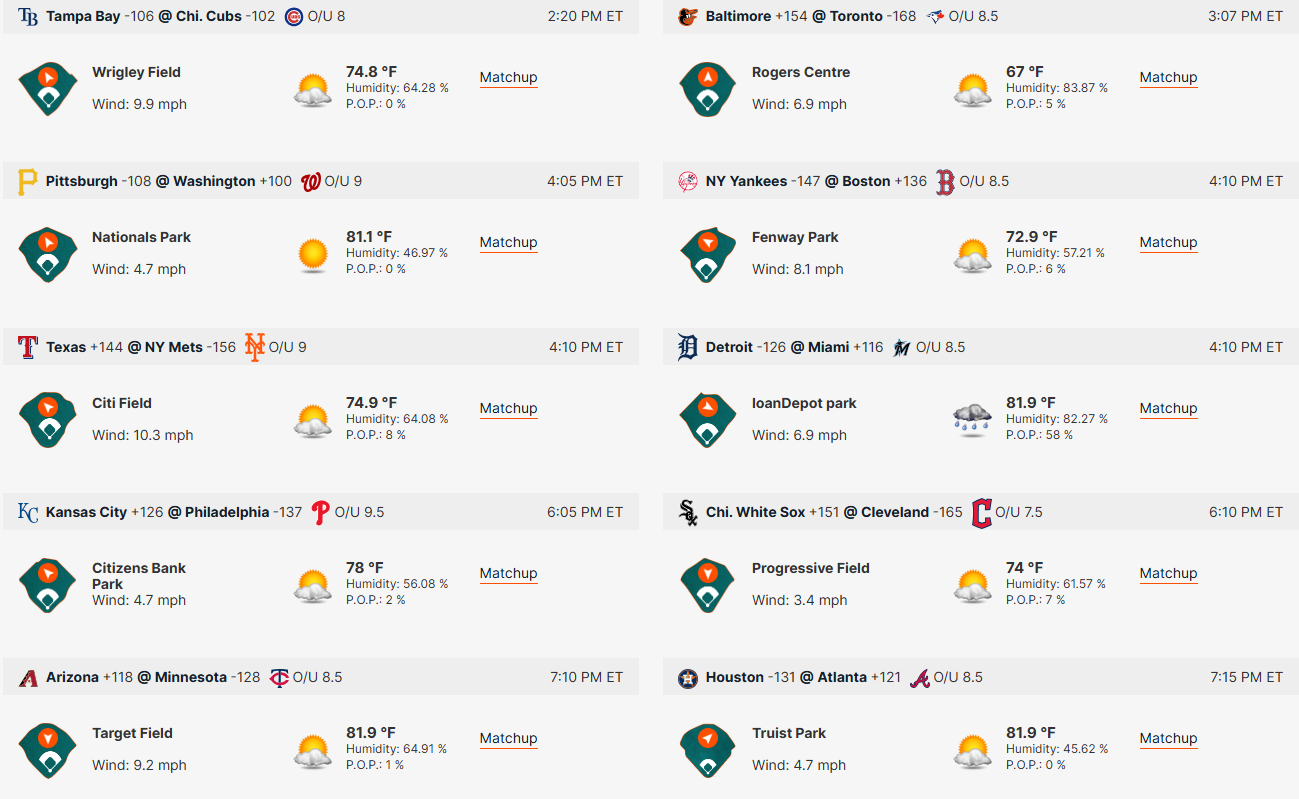
Task: Click the Texas @ NY Mets game header
Action: [321, 347]
